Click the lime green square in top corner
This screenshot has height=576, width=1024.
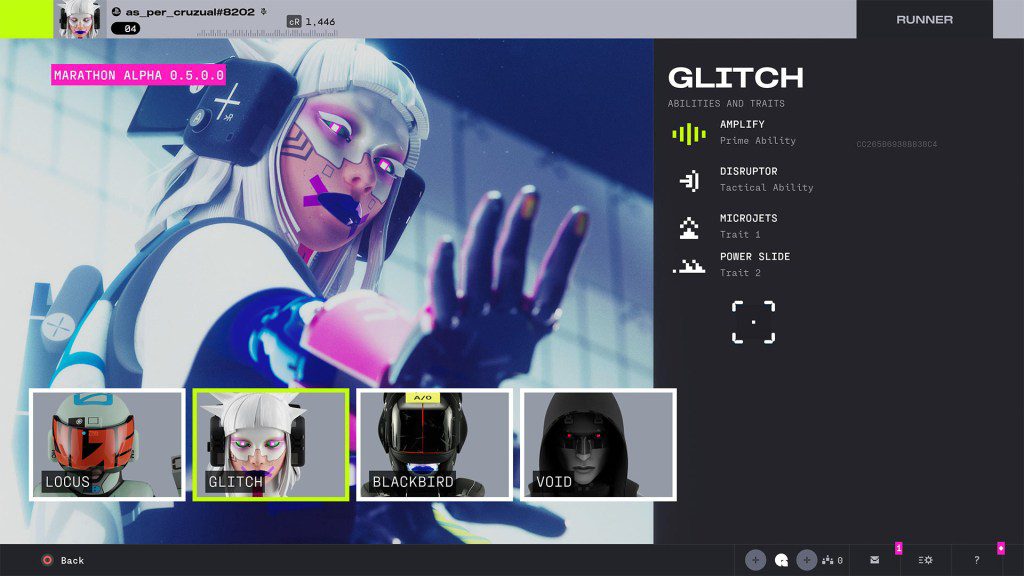coord(26,19)
